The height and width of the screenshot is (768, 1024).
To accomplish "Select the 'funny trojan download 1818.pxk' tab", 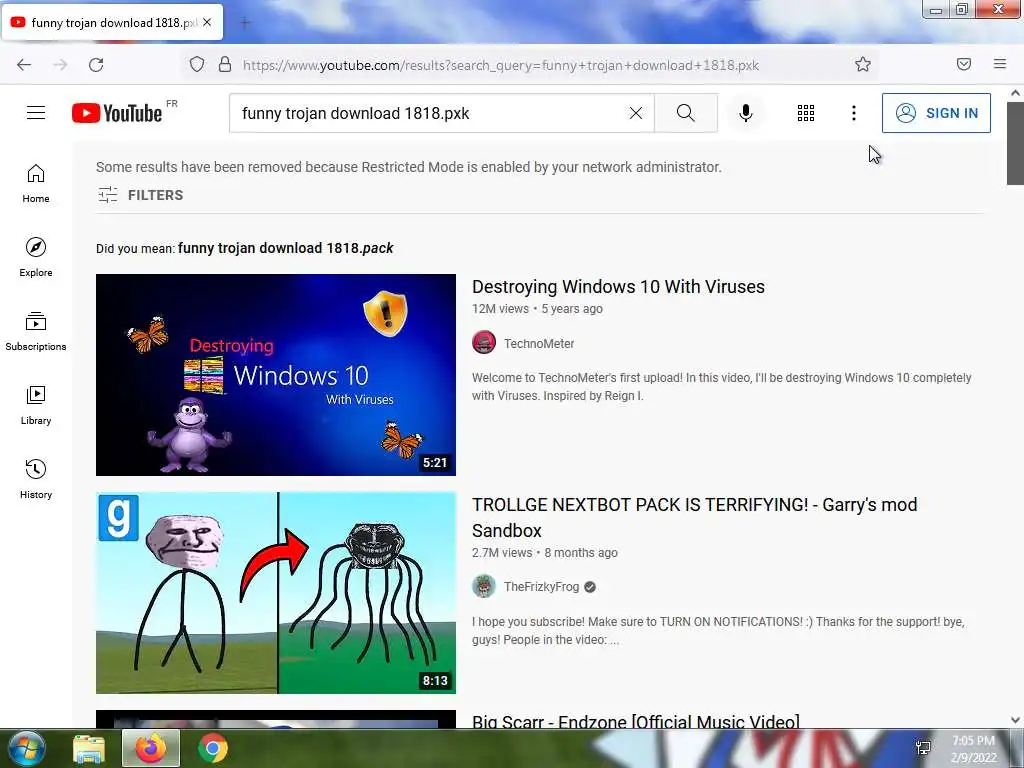I will click(112, 22).
